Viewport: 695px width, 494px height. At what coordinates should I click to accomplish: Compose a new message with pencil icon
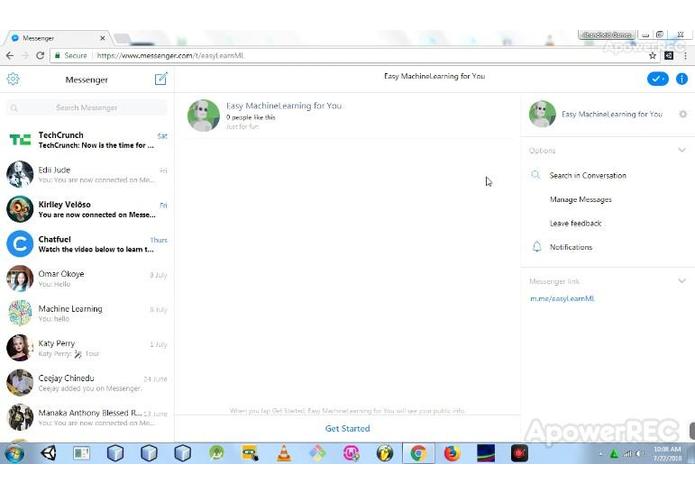click(x=161, y=79)
